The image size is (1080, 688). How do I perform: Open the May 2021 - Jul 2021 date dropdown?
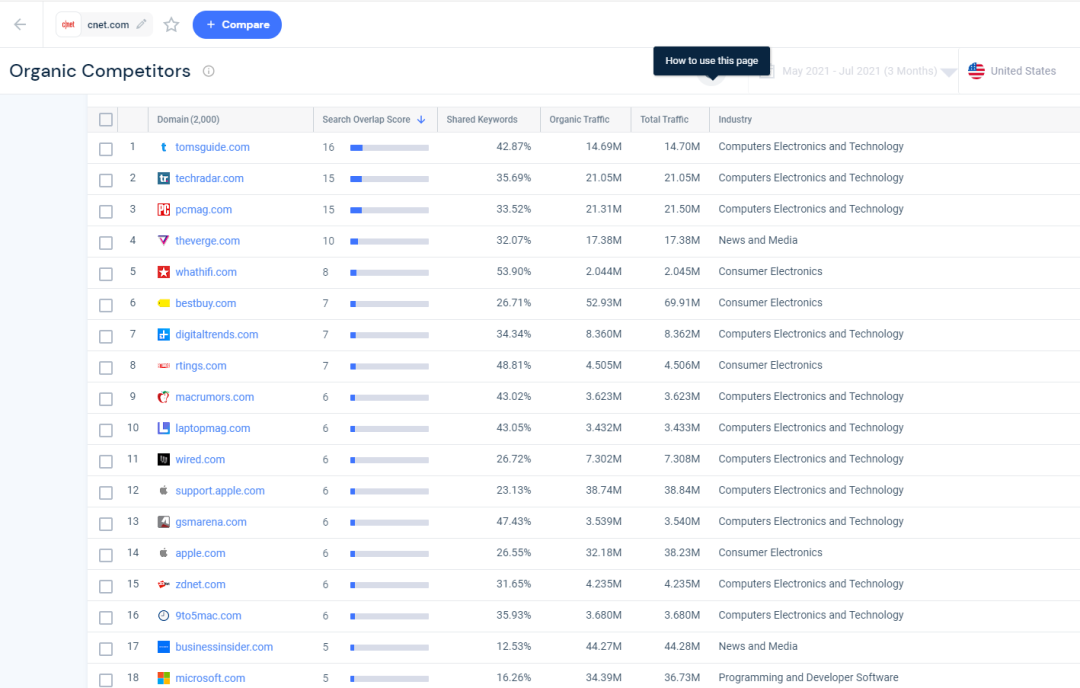pyautogui.click(x=858, y=71)
